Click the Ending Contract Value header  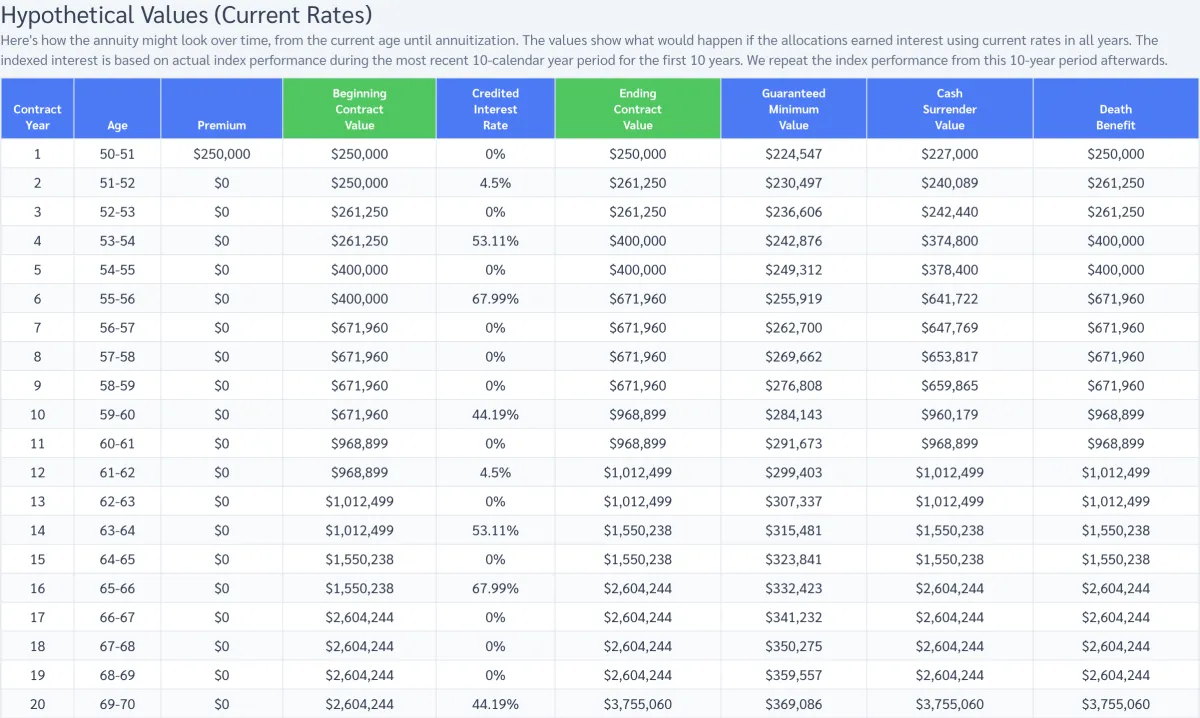click(637, 109)
